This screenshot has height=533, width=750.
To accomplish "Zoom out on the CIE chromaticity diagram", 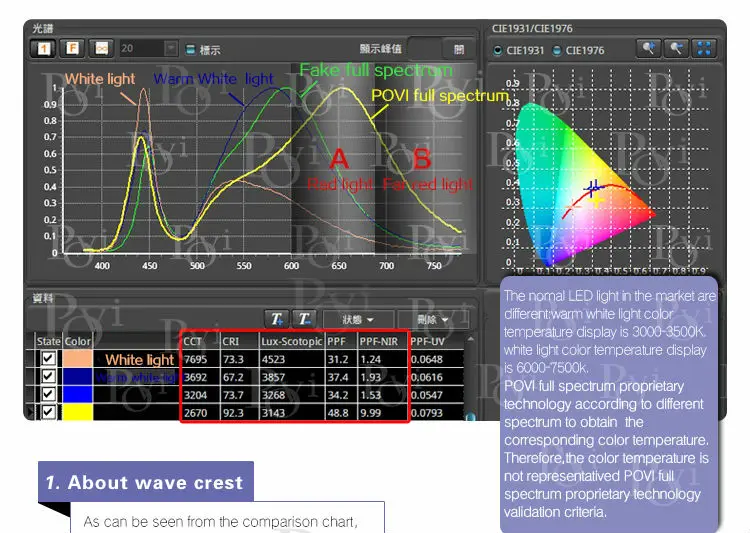I will coord(676,48).
